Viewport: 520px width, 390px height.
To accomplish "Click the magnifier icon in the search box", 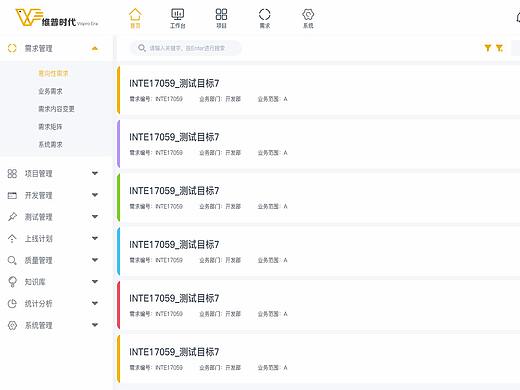I will [x=142, y=48].
